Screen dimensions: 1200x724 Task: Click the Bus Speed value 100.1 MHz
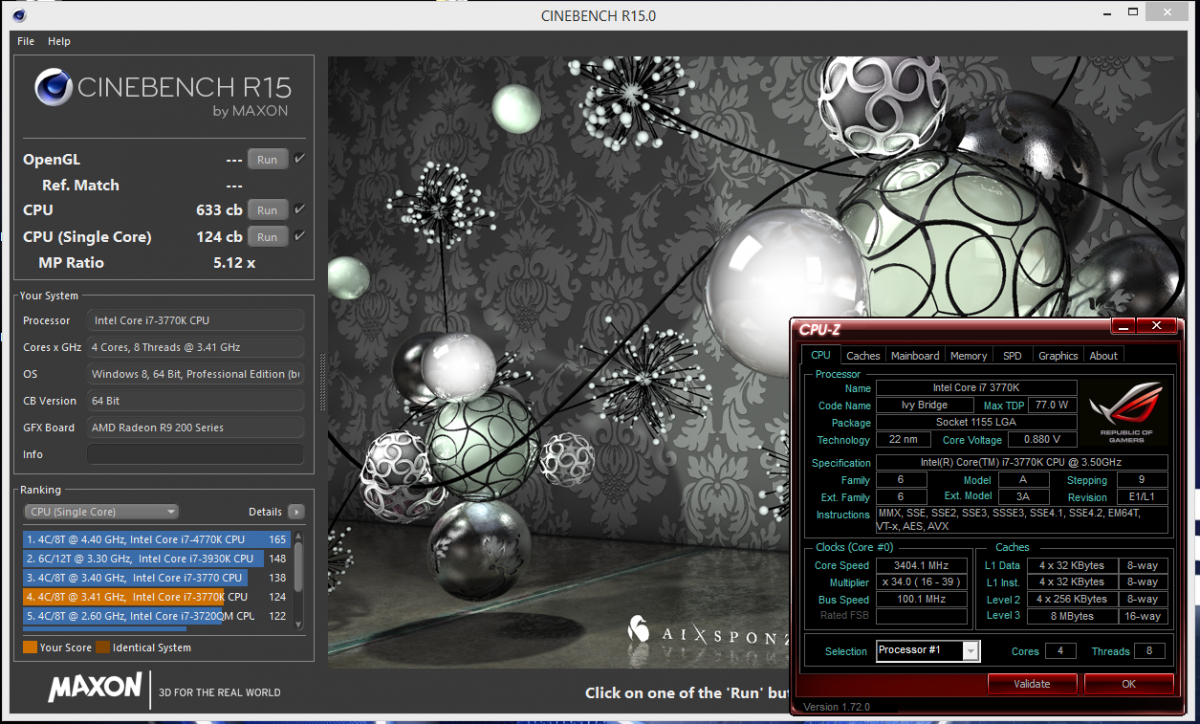[921, 599]
